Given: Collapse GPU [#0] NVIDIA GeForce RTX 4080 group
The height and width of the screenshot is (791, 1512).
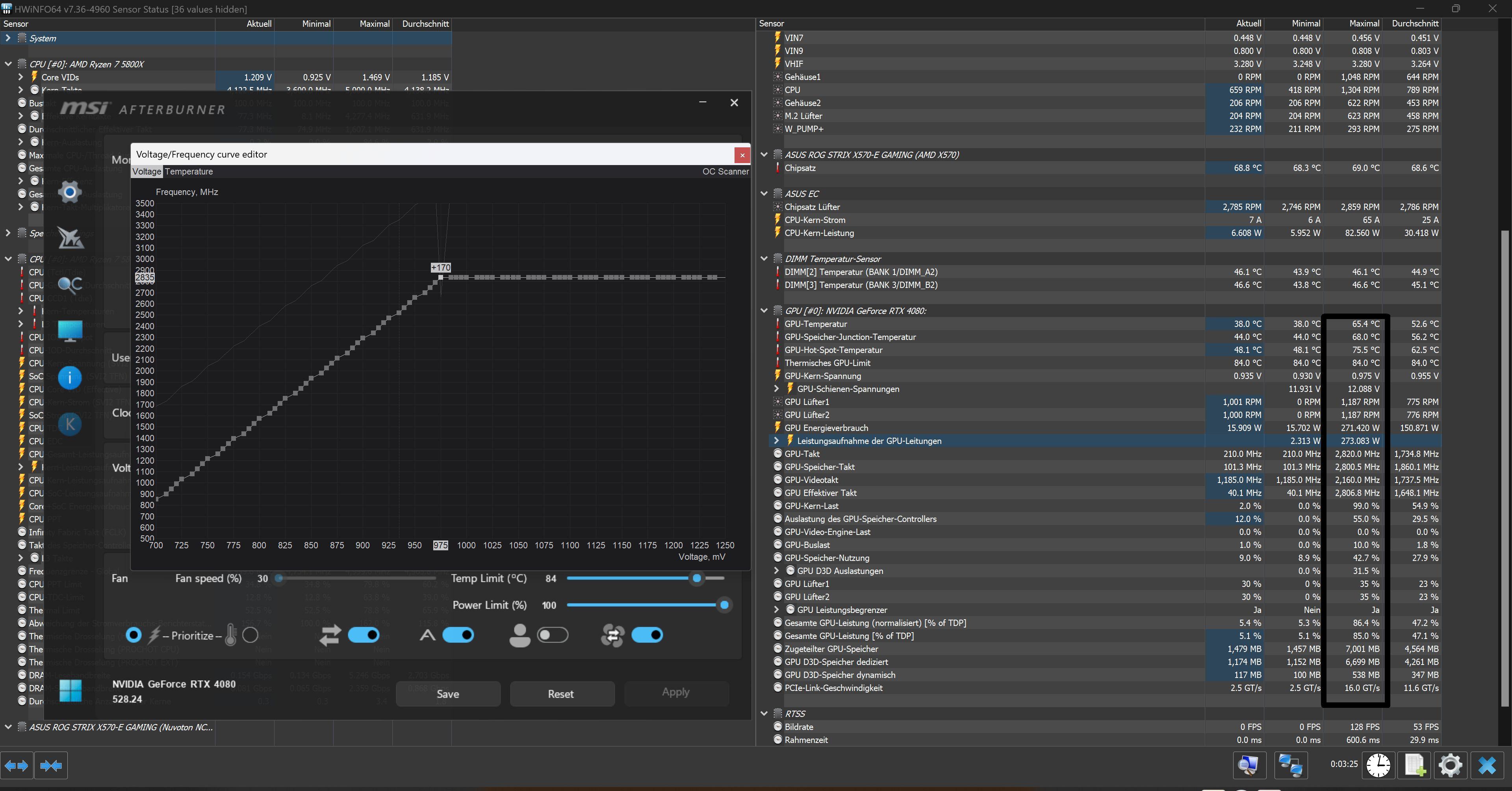Looking at the screenshot, I should coord(764,311).
